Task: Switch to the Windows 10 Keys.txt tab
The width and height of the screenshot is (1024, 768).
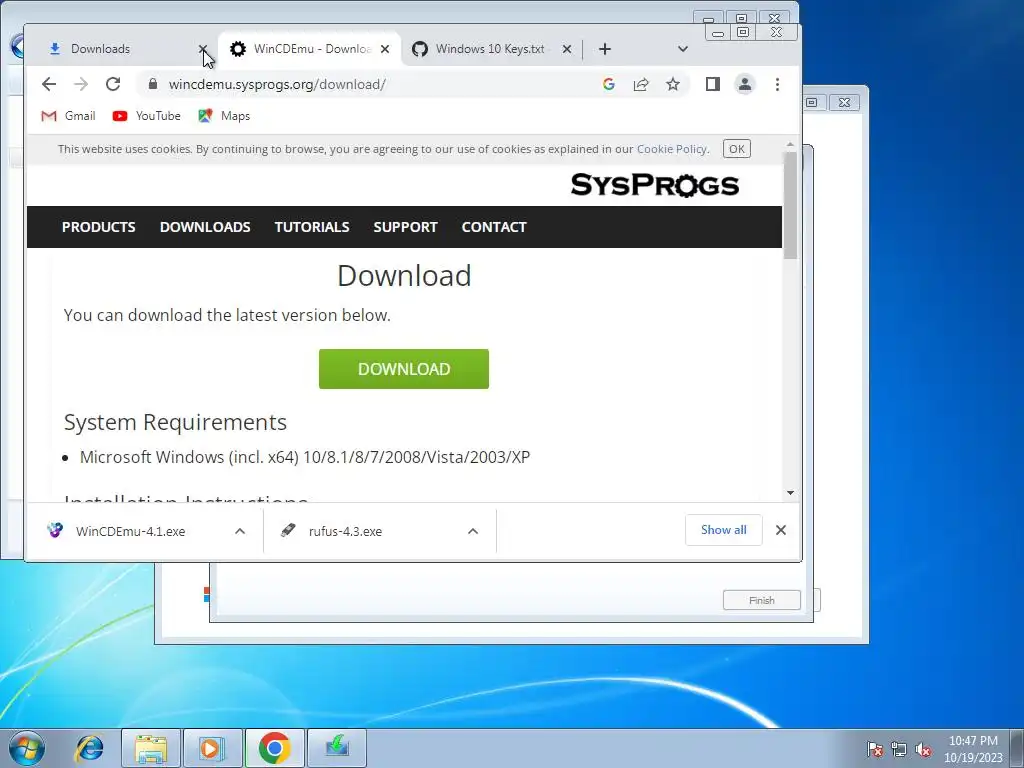Action: (x=490, y=49)
